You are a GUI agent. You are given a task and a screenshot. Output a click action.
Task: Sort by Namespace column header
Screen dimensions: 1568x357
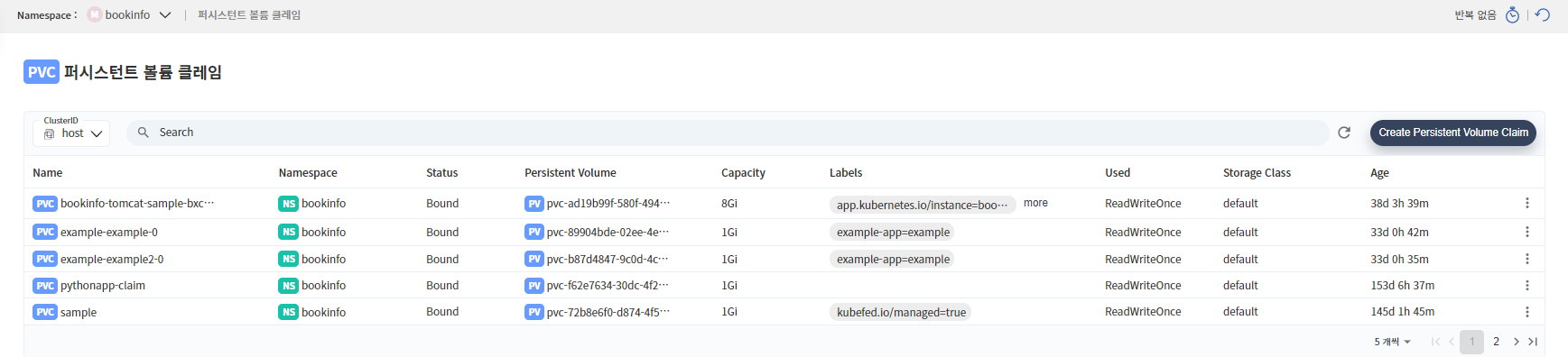point(308,173)
